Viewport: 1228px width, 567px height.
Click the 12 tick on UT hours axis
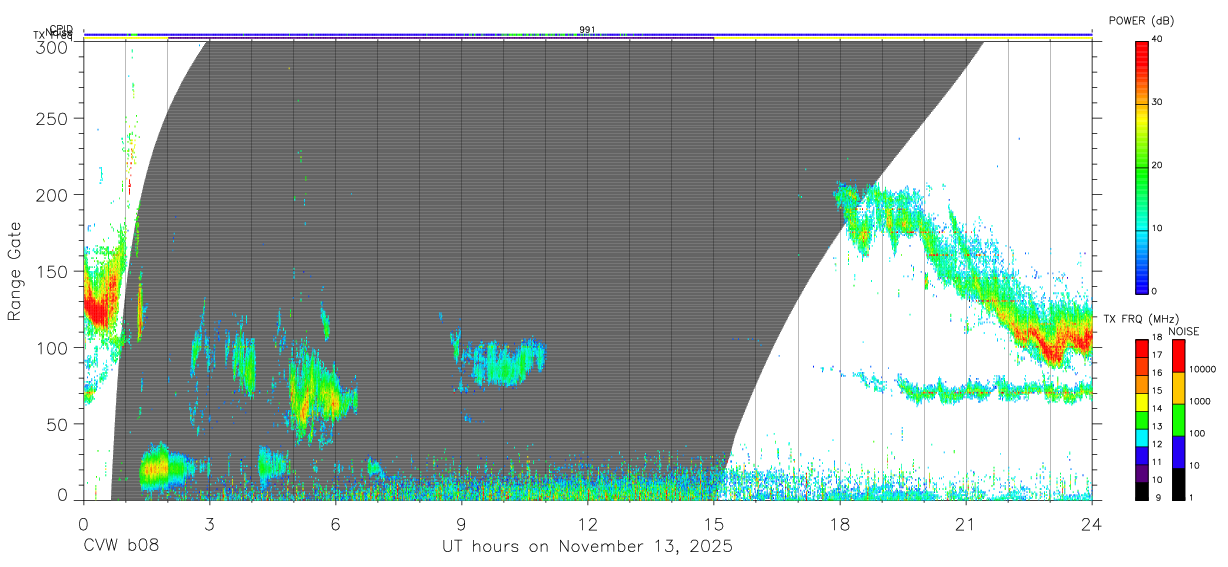pyautogui.click(x=587, y=523)
